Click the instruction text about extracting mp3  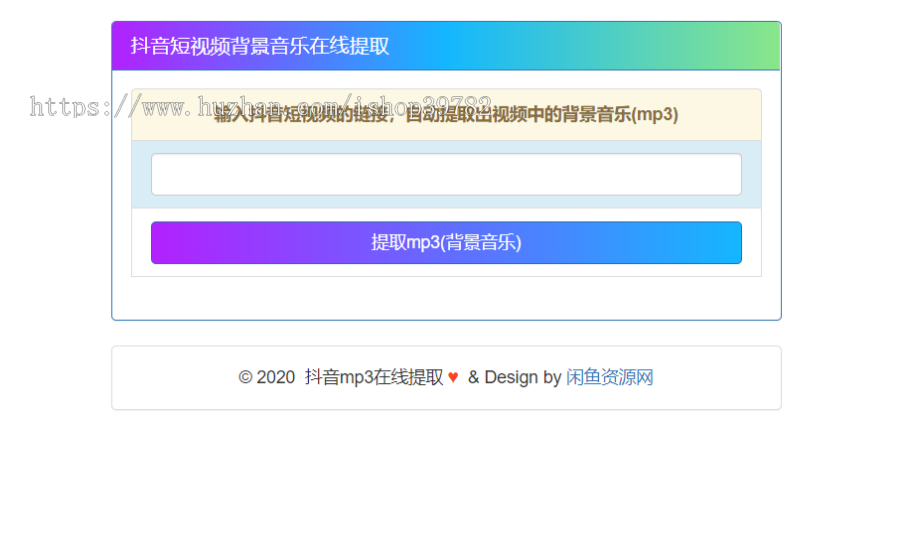tap(446, 115)
